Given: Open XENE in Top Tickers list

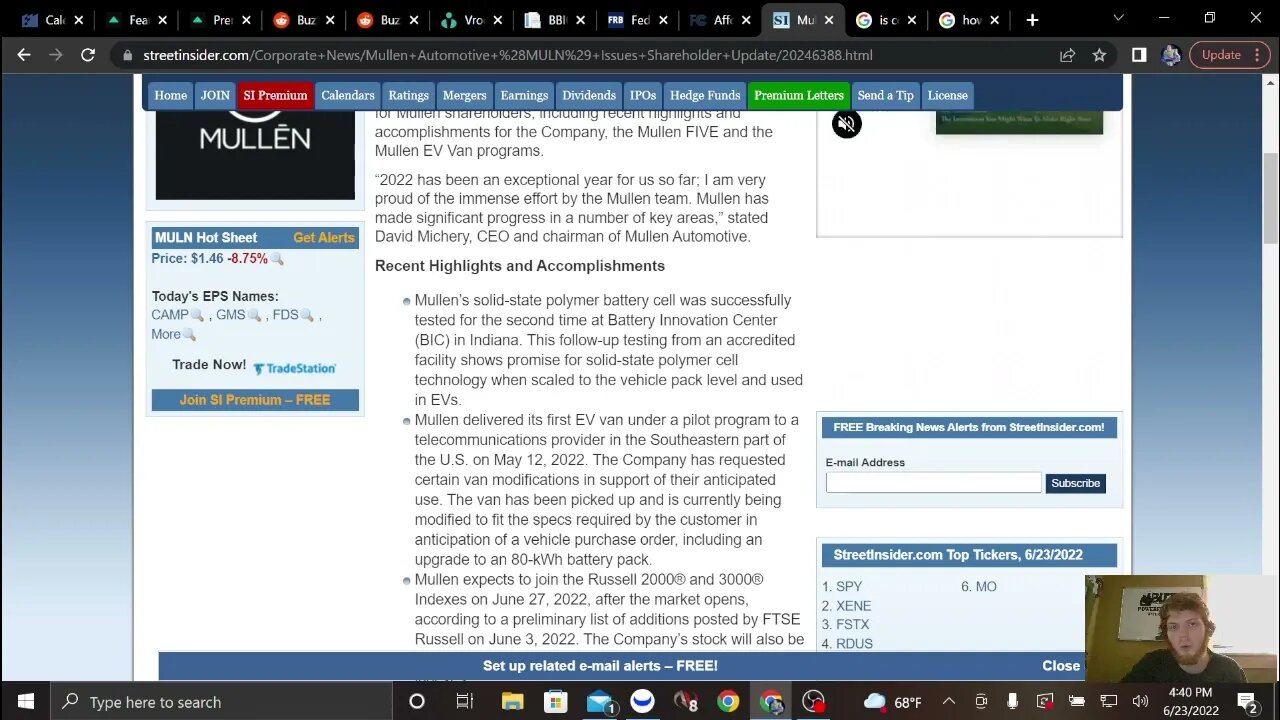Looking at the screenshot, I should coord(853,606).
